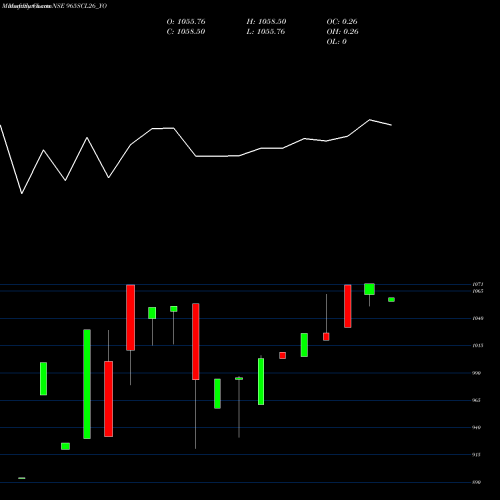Click the OH: 0.26 value
The image size is (500, 500).
pyautogui.click(x=343, y=32)
